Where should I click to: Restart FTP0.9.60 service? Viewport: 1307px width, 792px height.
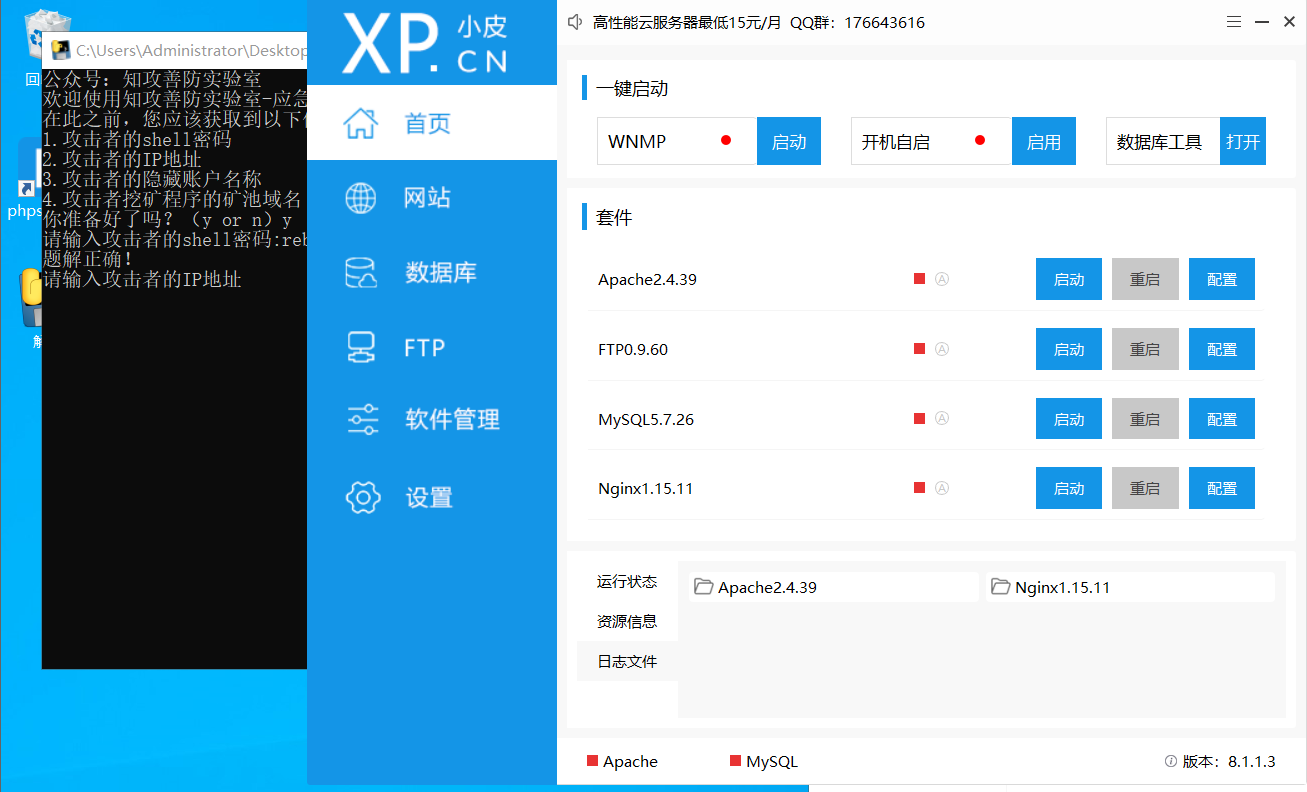pyautogui.click(x=1145, y=349)
